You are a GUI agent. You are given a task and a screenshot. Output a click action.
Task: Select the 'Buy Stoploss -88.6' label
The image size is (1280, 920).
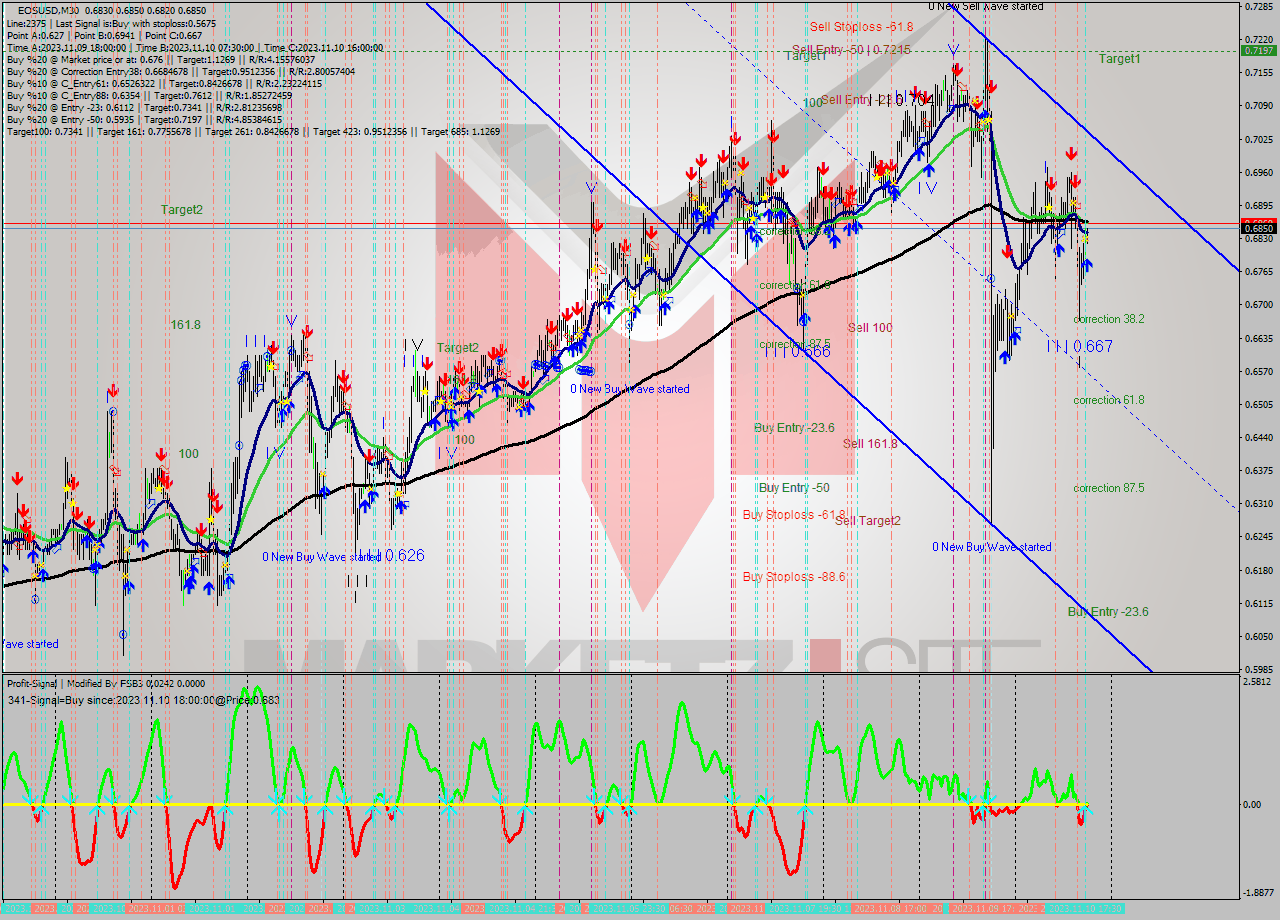click(793, 577)
